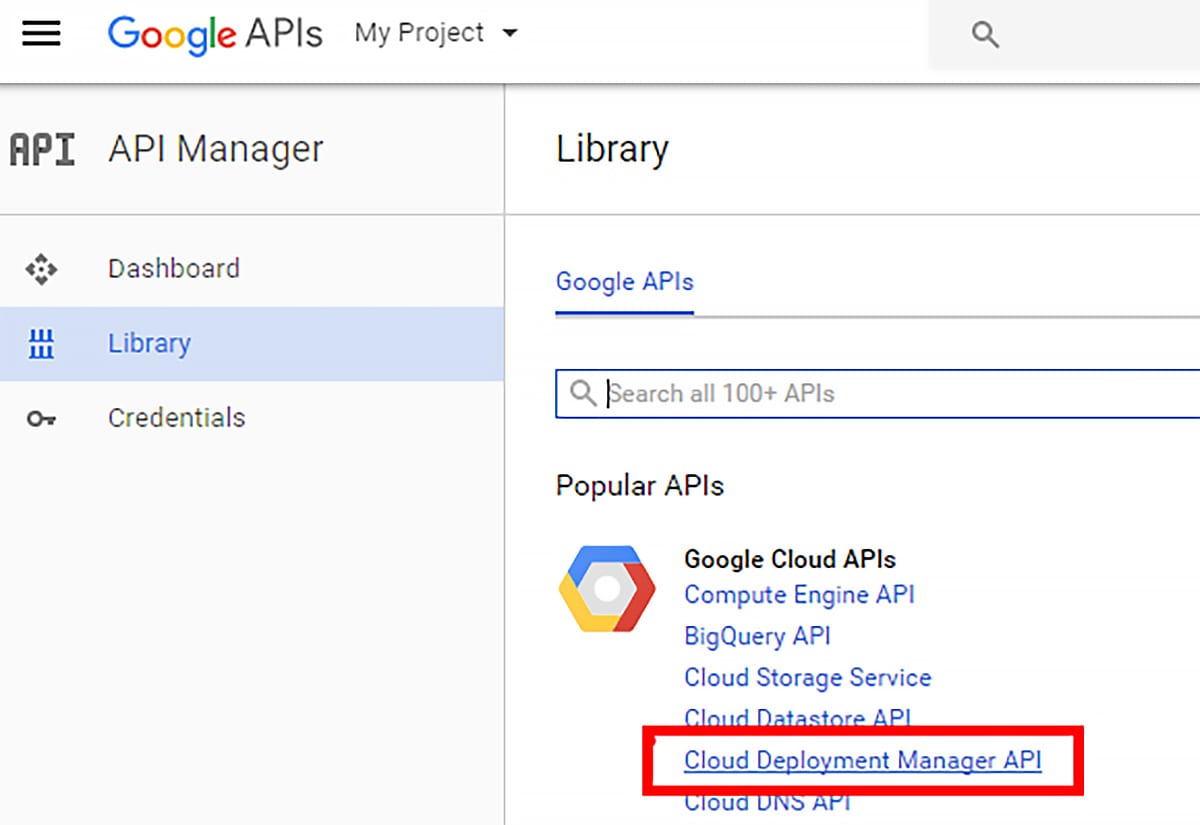Click the search icon inside API search box

(x=583, y=393)
